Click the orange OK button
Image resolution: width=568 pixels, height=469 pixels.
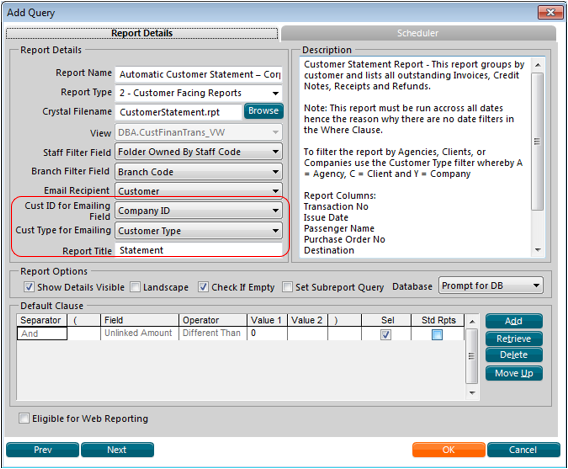pyautogui.click(x=448, y=449)
